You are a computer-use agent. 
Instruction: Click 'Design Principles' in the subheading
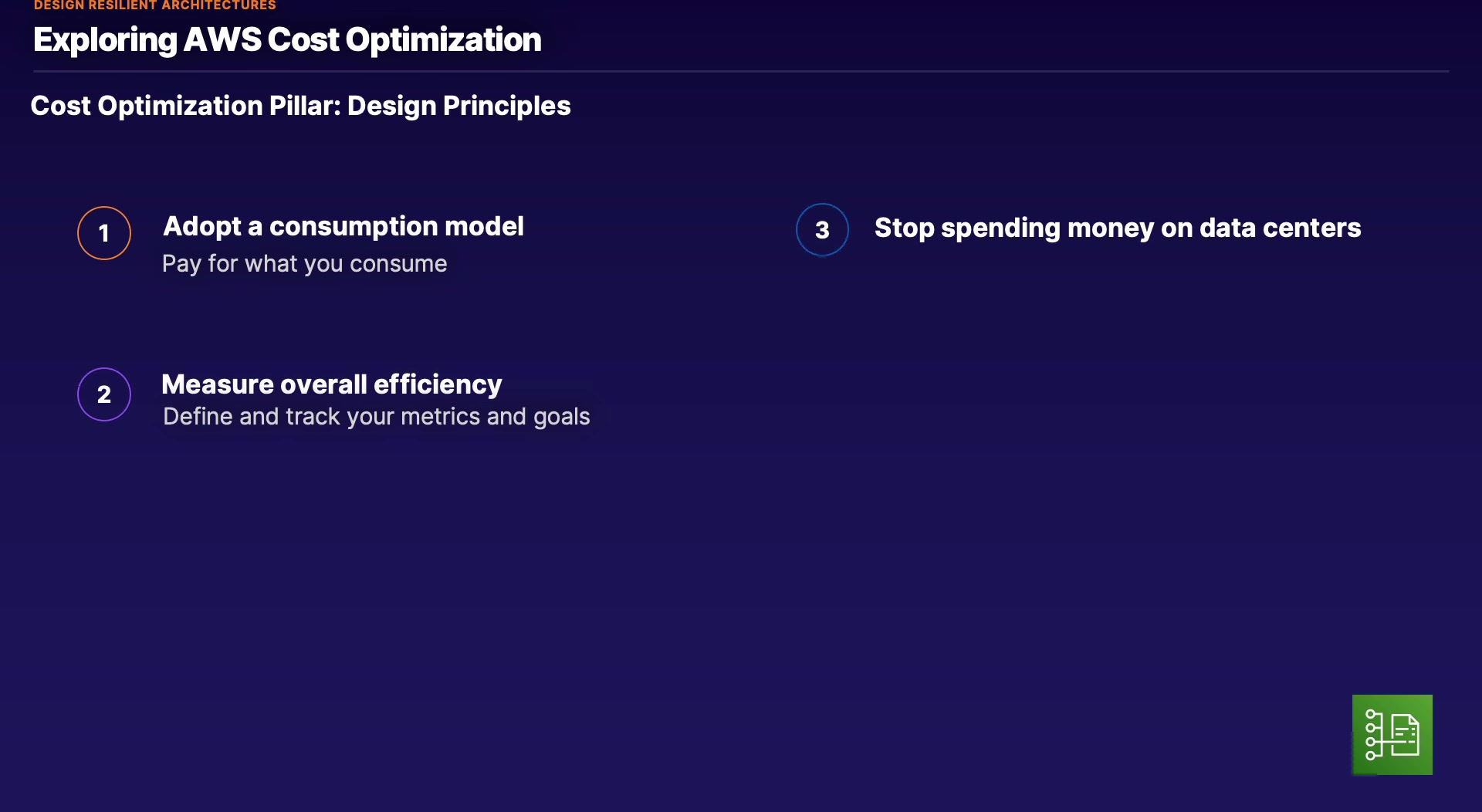coord(458,106)
